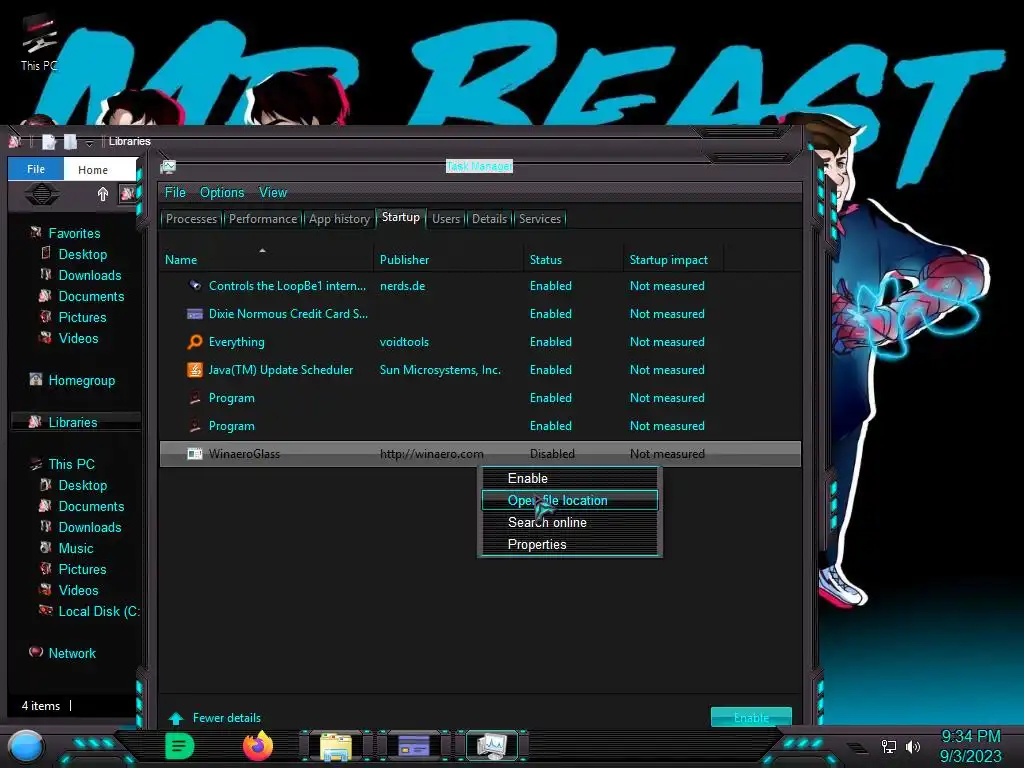
Task: Click the Favorites star icon in sidebar
Action: pos(36,232)
